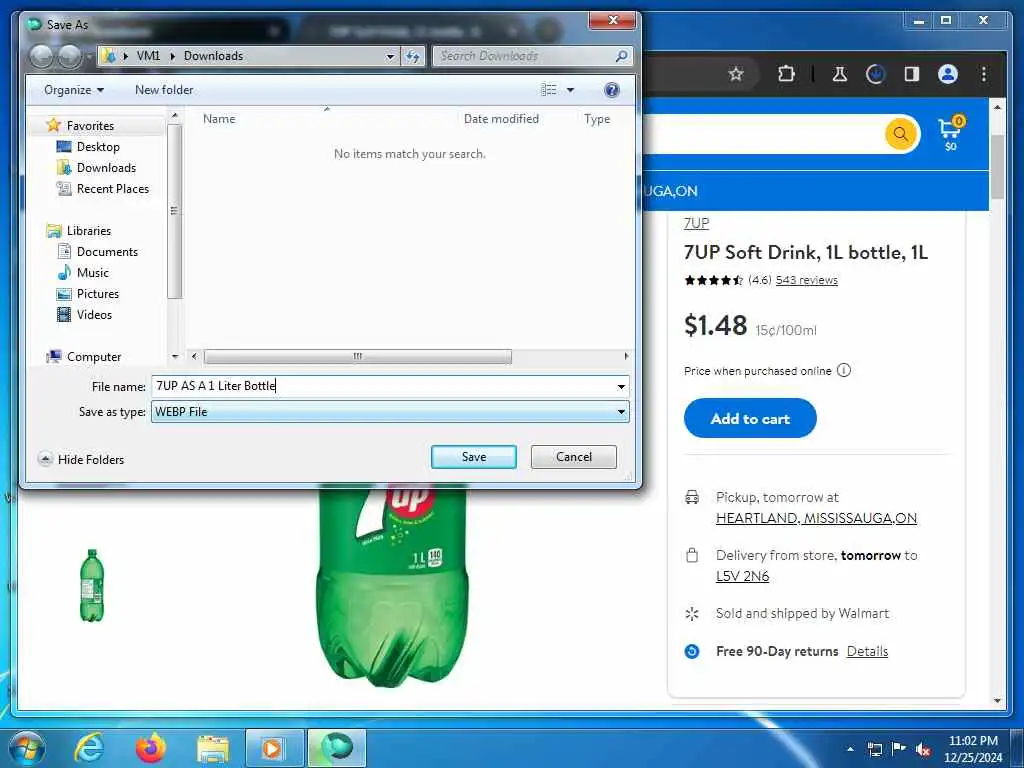Refresh the Downloads folder listing
This screenshot has height=768, width=1024.
413,56
